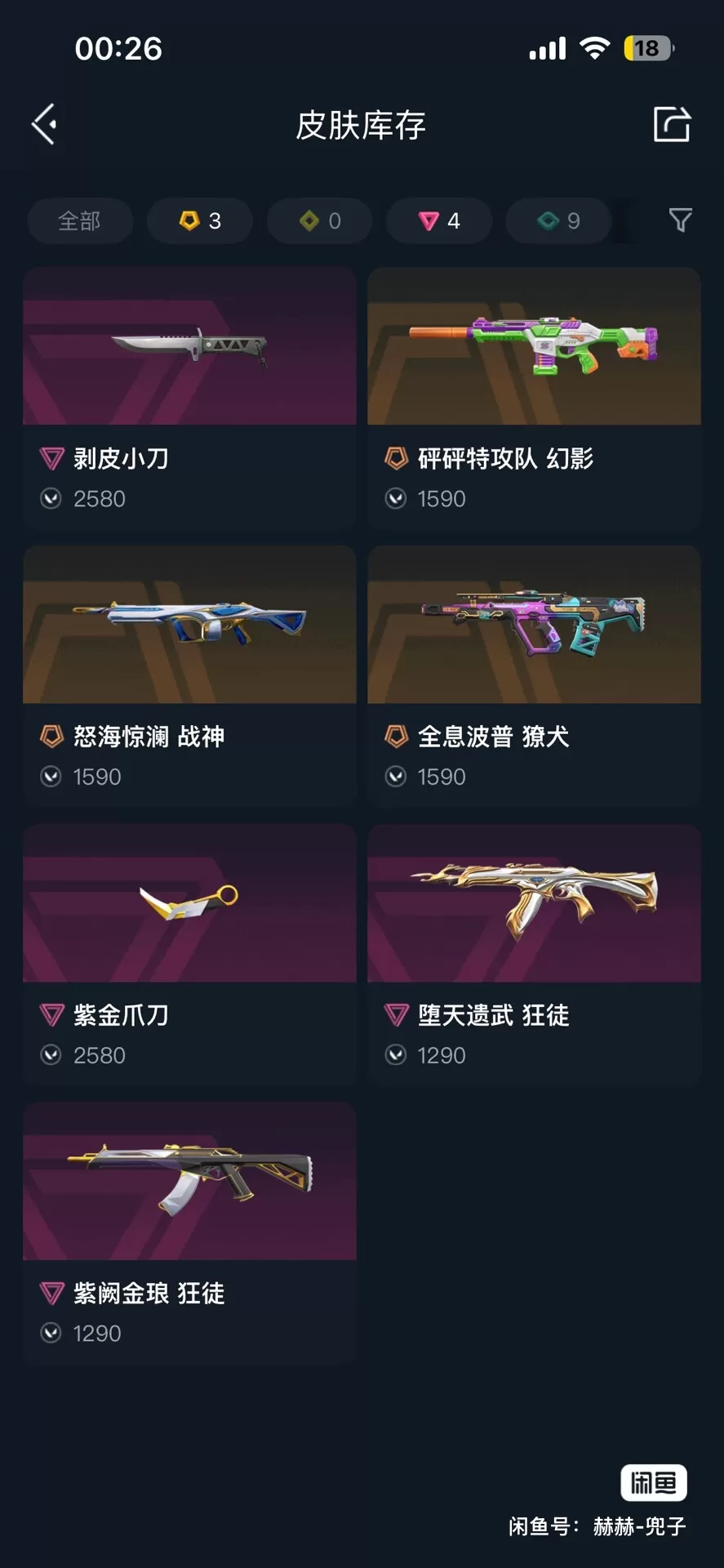Viewport: 724px width, 1568px height.
Task: Tap the 怒海惊澜 战神 skin name
Action: coord(149,737)
